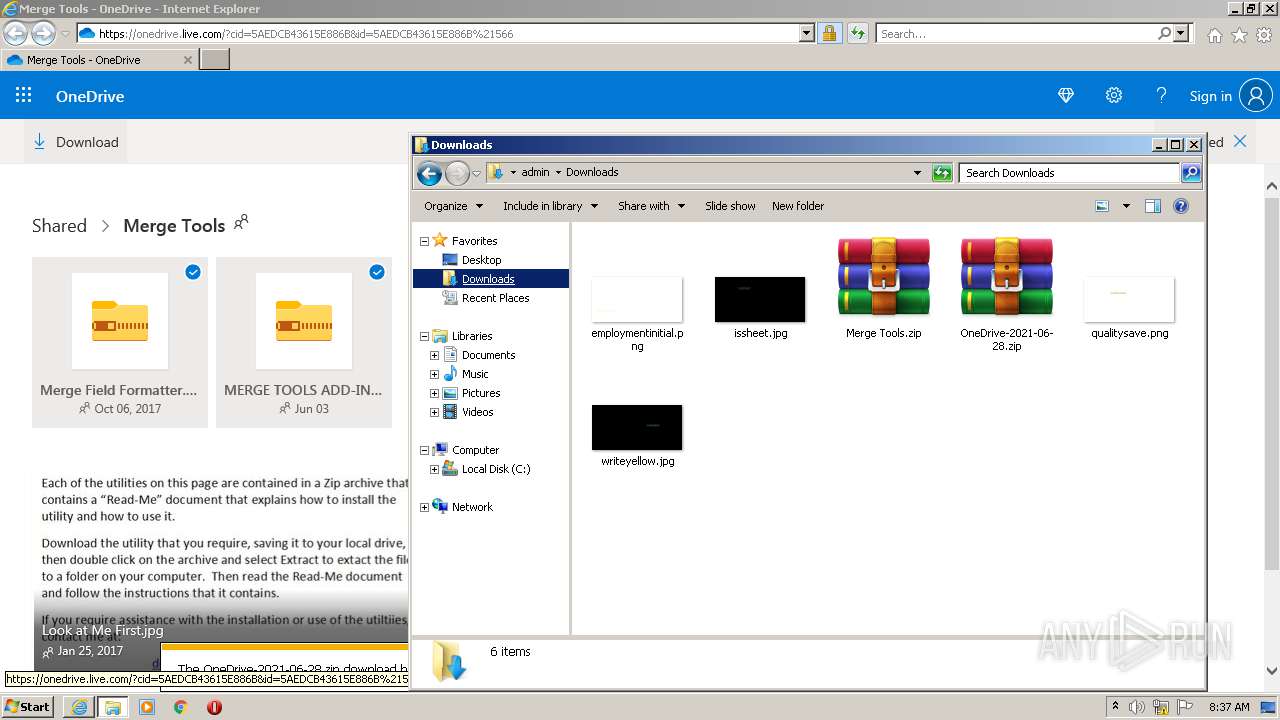Collapse Favorites in navigation tree
1280x720 pixels.
click(x=424, y=241)
